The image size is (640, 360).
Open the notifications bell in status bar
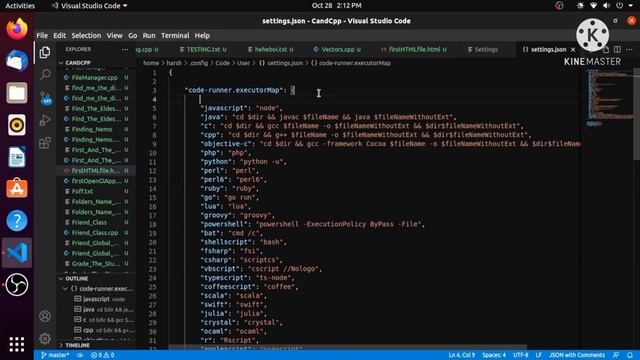630,355
